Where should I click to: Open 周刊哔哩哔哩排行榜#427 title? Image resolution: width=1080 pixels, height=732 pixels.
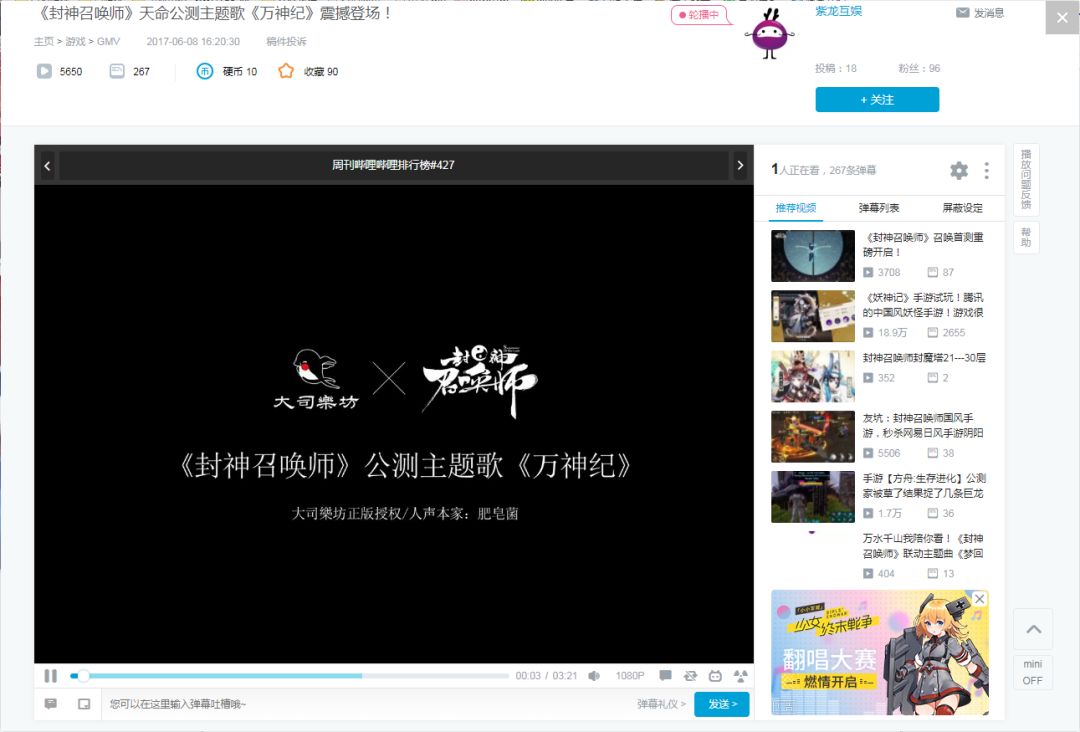pyautogui.click(x=393, y=165)
